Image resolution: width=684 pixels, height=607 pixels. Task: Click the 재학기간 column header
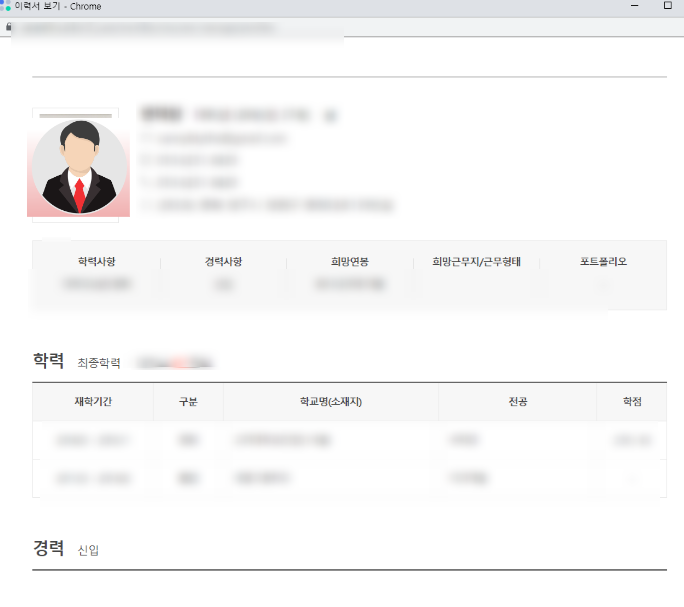click(x=93, y=401)
